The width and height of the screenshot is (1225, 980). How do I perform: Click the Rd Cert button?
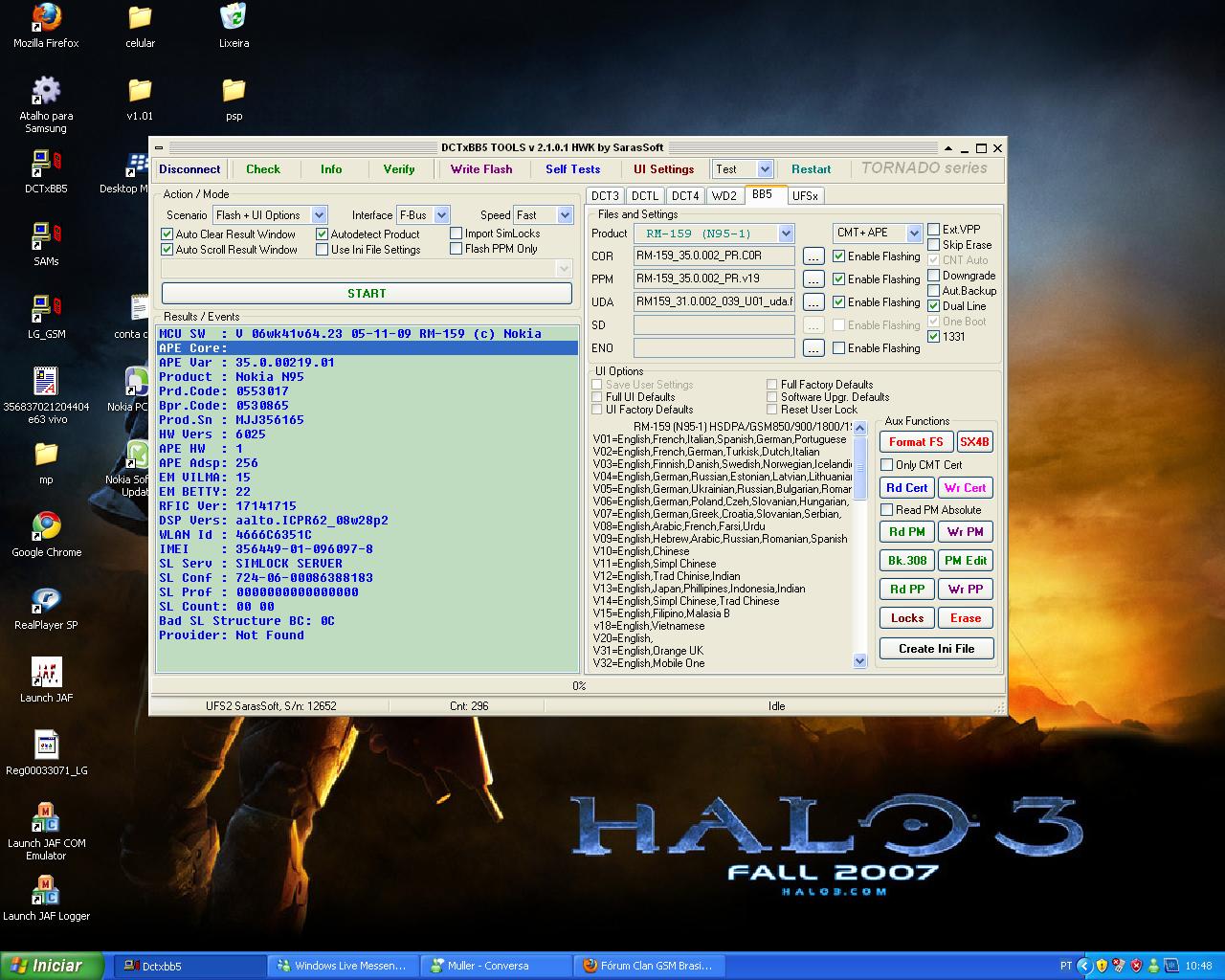[x=906, y=488]
